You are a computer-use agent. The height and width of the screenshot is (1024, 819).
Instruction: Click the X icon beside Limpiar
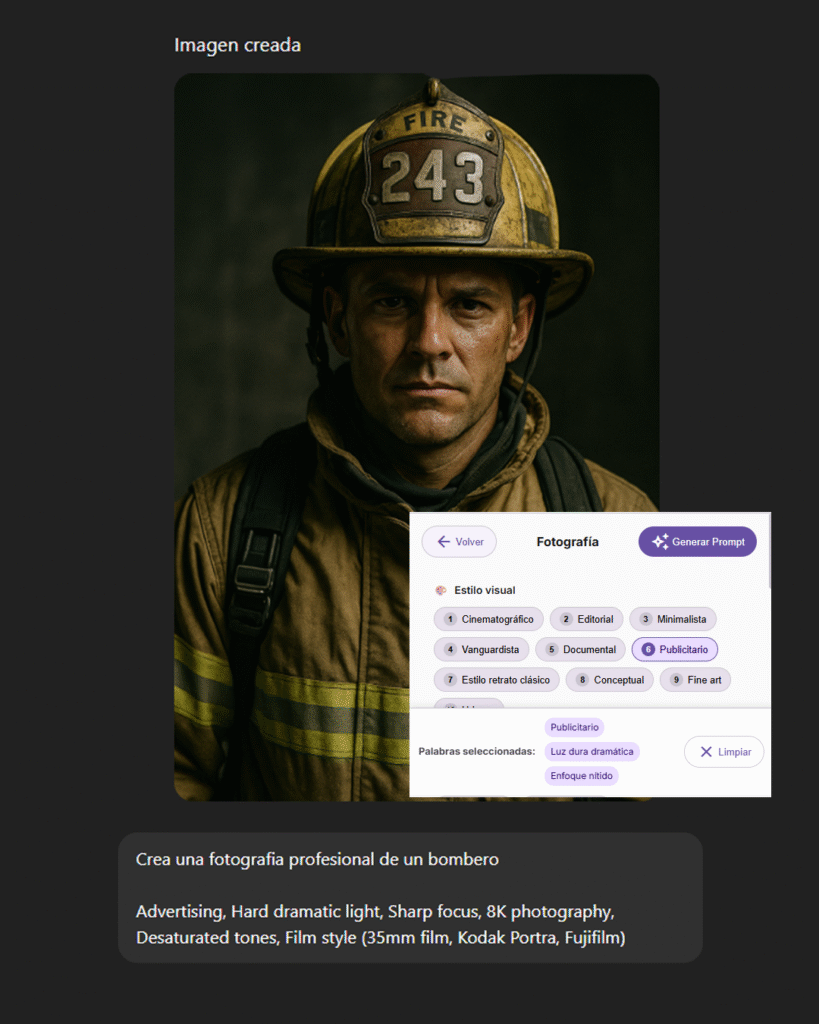[706, 752]
